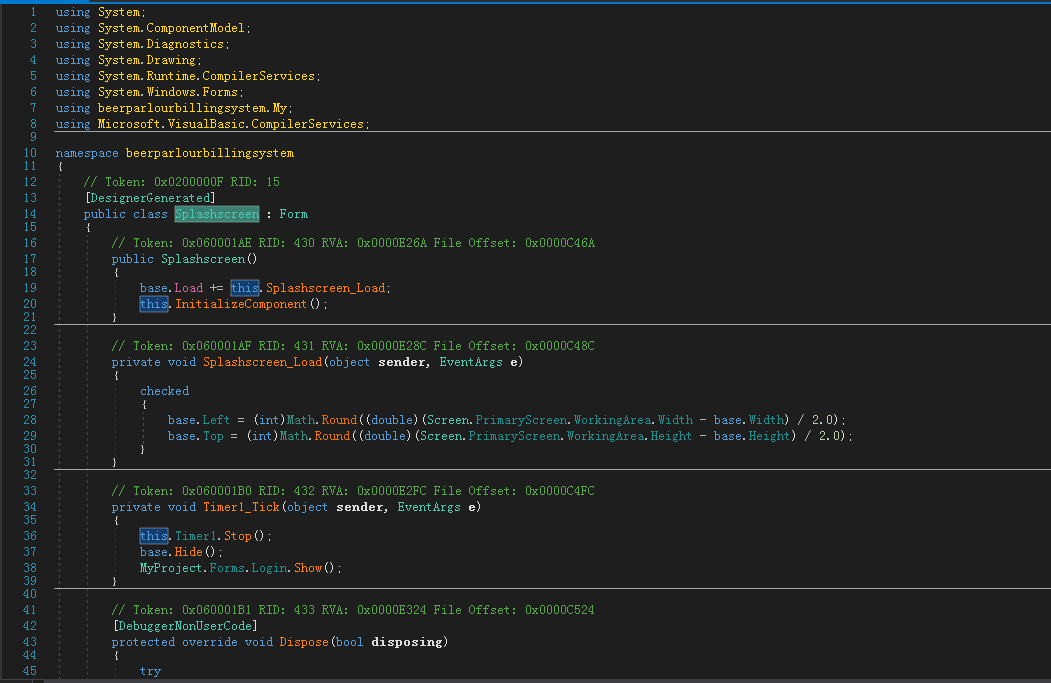Click the Token 0x0200000F comment line

180,182
